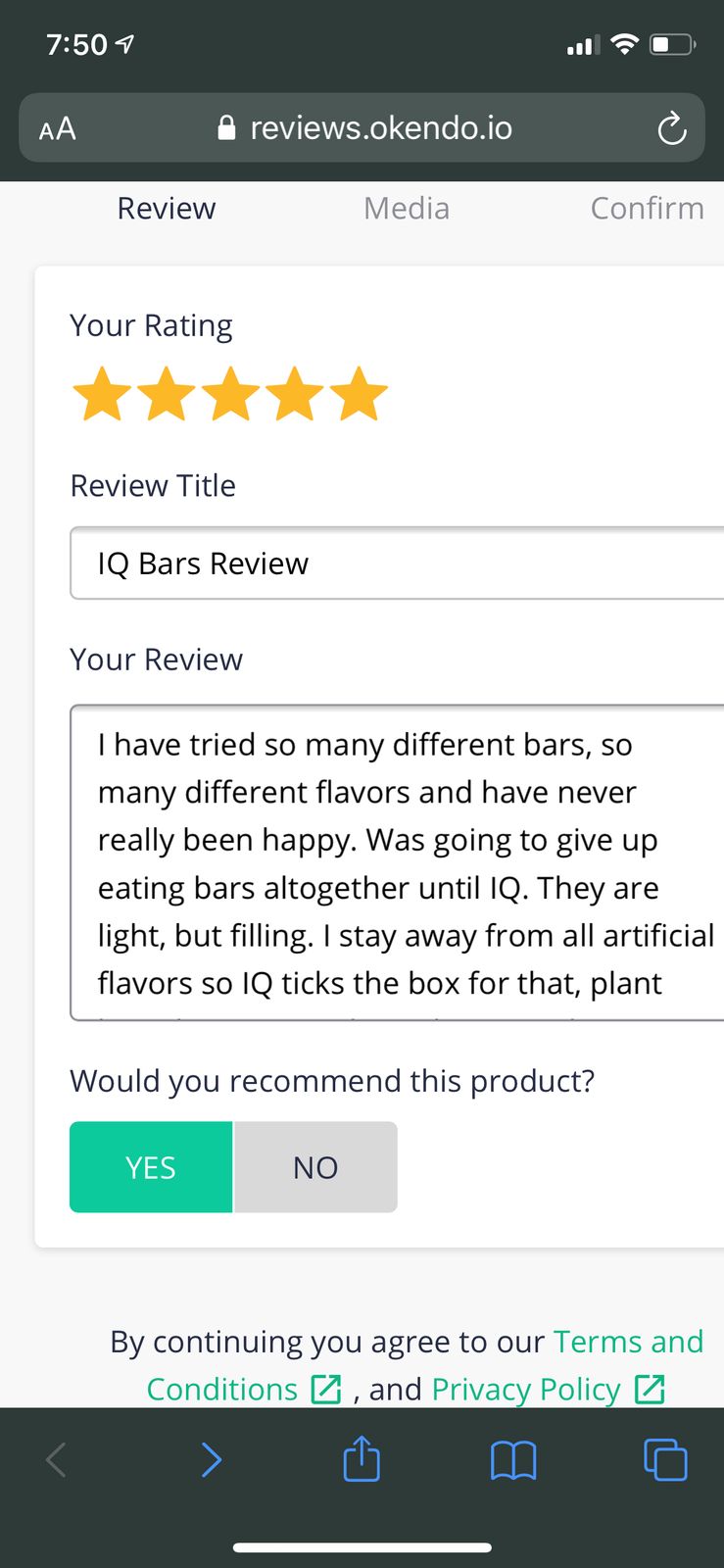
Task: Edit the Review Title field
Action: click(x=397, y=563)
